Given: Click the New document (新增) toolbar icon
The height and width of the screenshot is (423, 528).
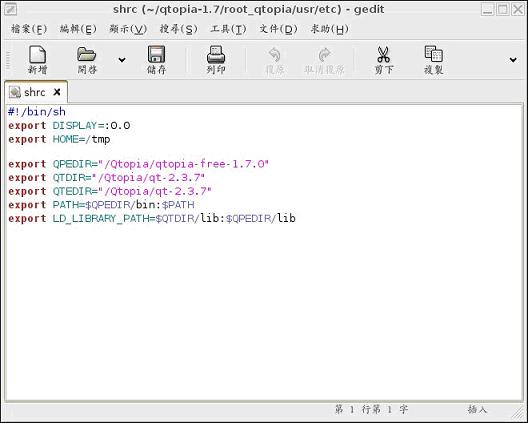Looking at the screenshot, I should [37, 60].
